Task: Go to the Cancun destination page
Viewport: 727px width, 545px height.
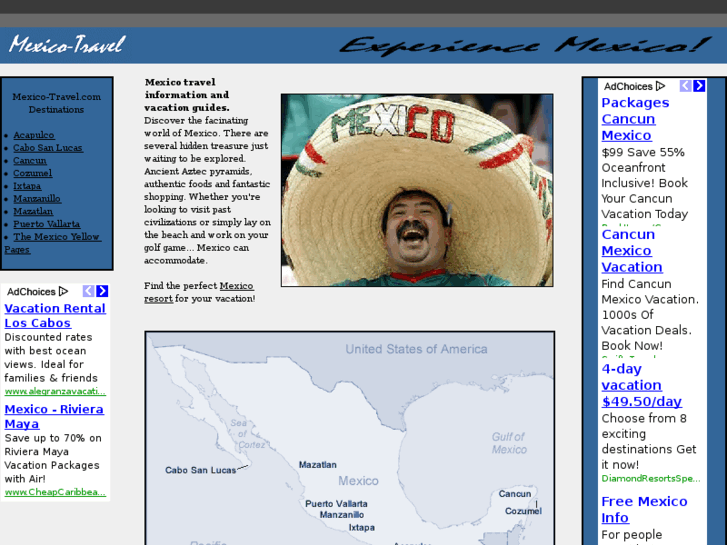Action: click(x=30, y=160)
